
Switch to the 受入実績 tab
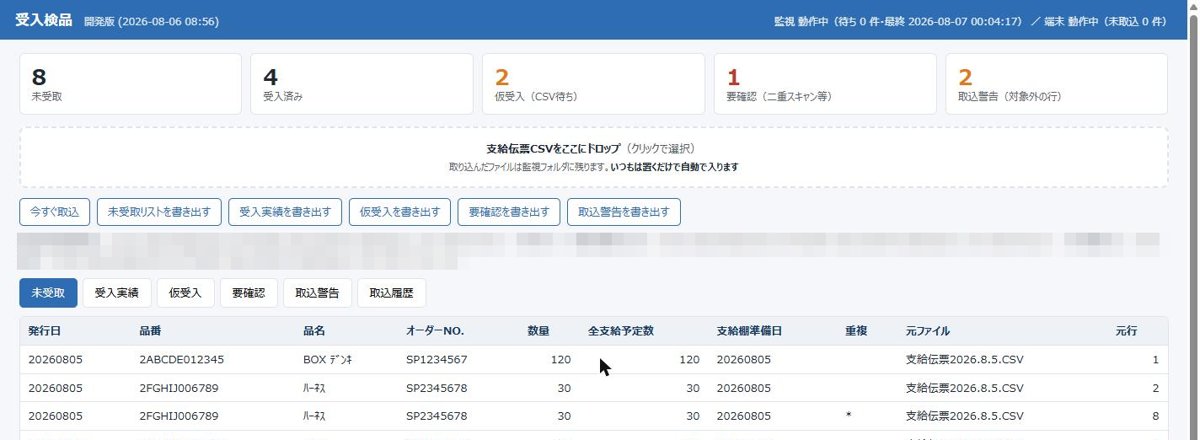point(116,293)
